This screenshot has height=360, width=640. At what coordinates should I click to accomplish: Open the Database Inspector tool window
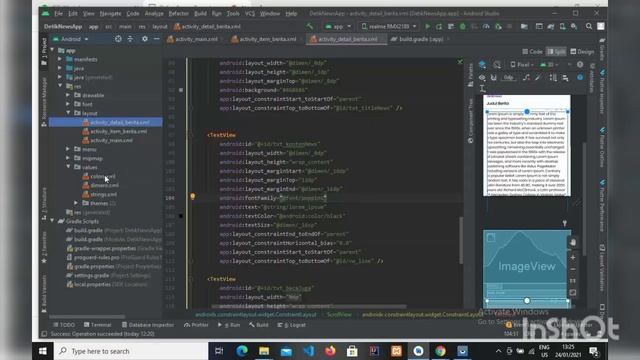pyautogui.click(x=148, y=325)
